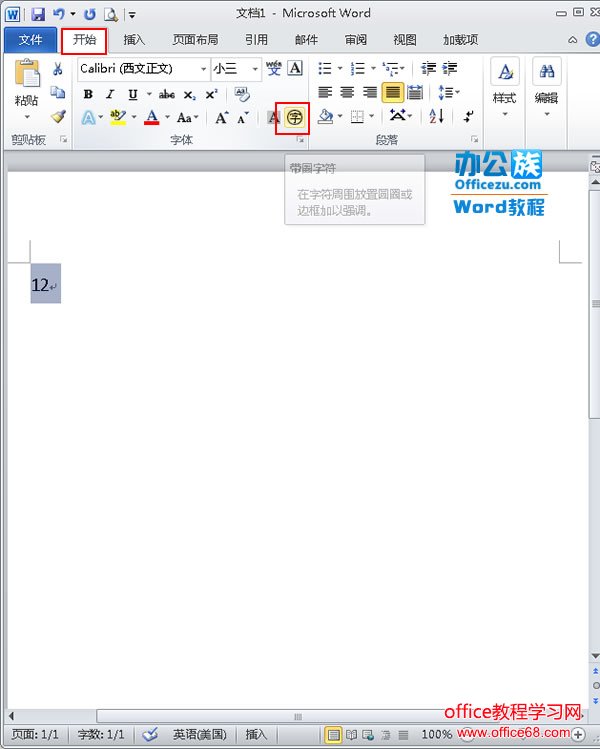This screenshot has width=600, height=749.
Task: Switch to Print Layout view
Action: (333, 734)
